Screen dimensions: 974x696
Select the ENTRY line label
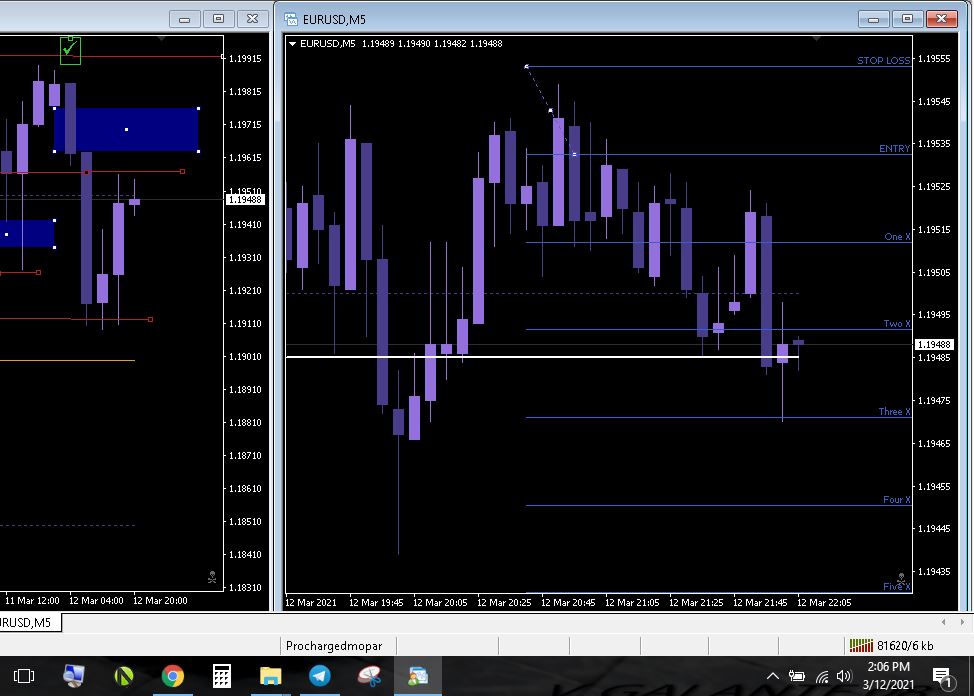[894, 149]
